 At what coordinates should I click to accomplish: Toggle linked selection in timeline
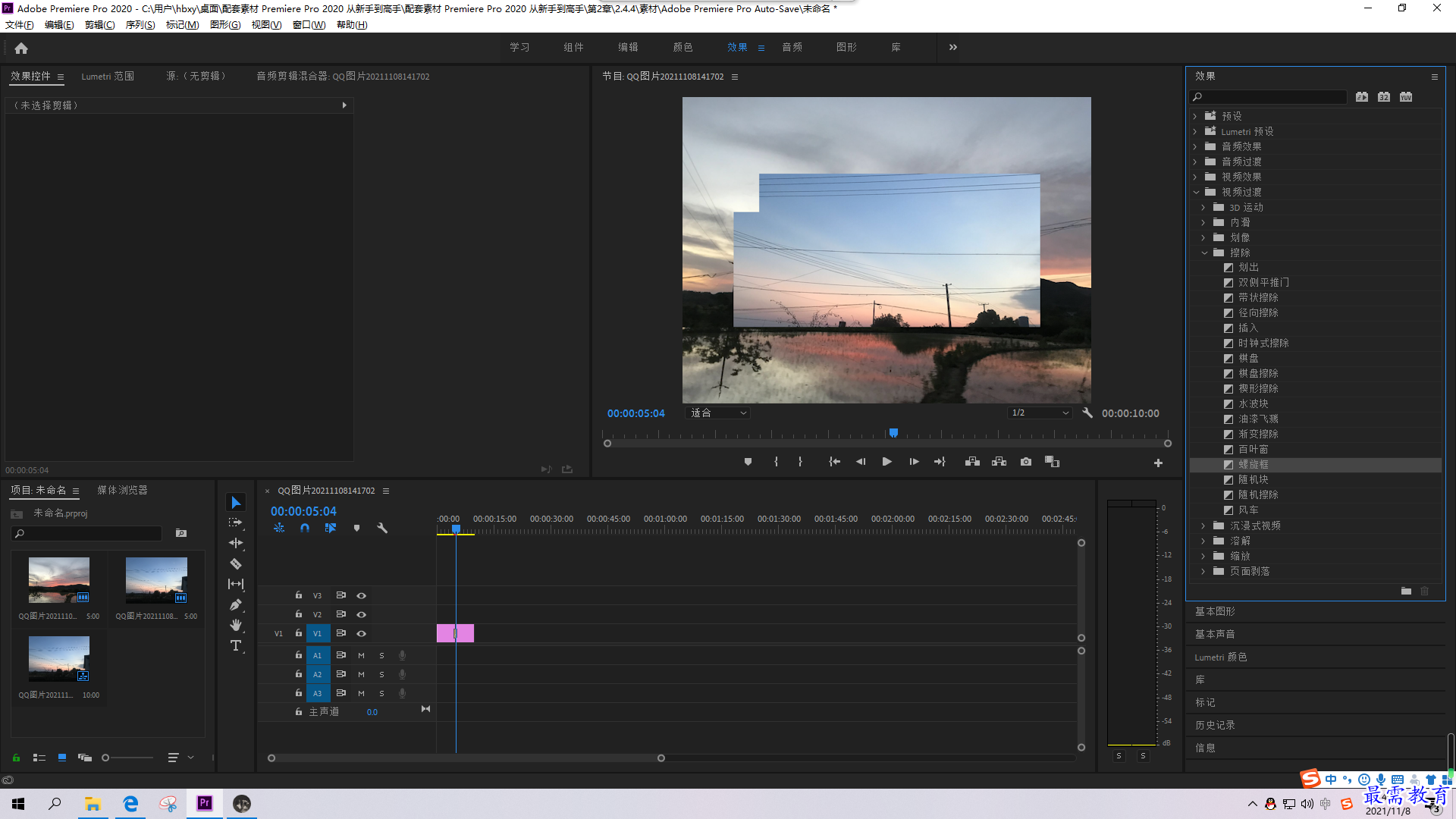331,528
